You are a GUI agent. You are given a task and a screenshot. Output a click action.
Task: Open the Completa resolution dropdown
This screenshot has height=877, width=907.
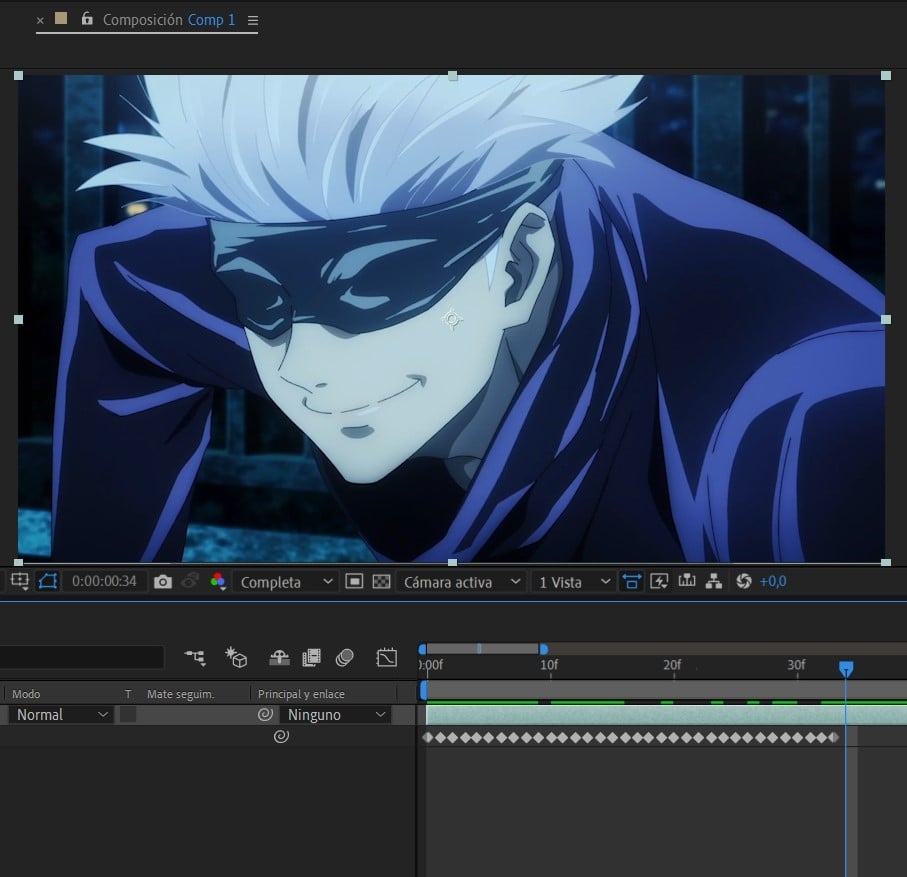pos(286,582)
